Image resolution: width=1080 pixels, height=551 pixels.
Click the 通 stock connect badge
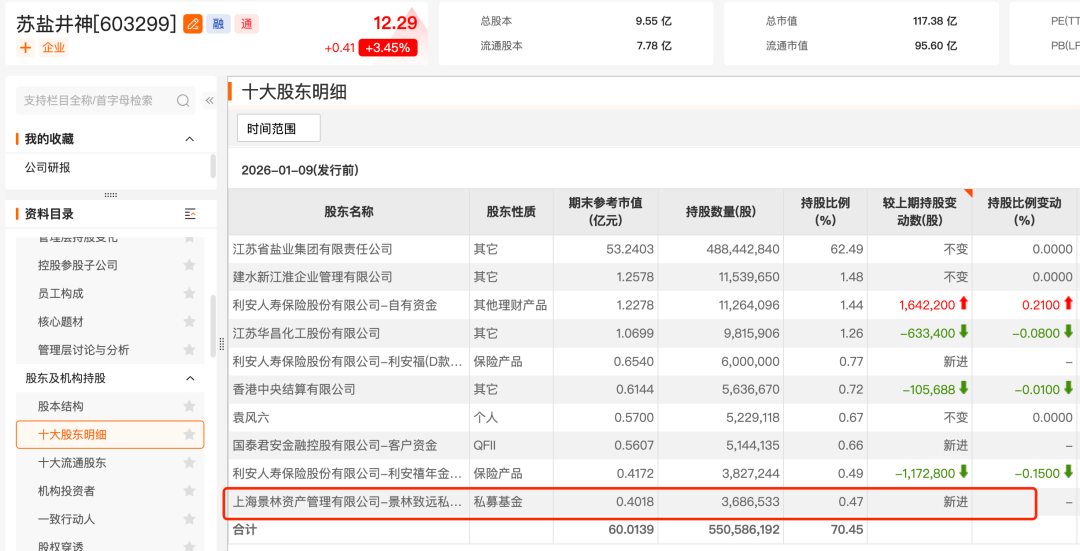[x=246, y=23]
